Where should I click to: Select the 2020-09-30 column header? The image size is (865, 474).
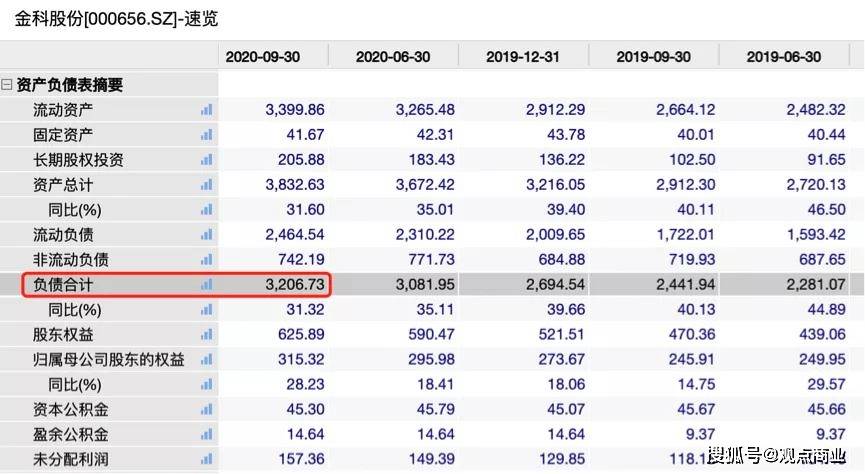tap(263, 57)
